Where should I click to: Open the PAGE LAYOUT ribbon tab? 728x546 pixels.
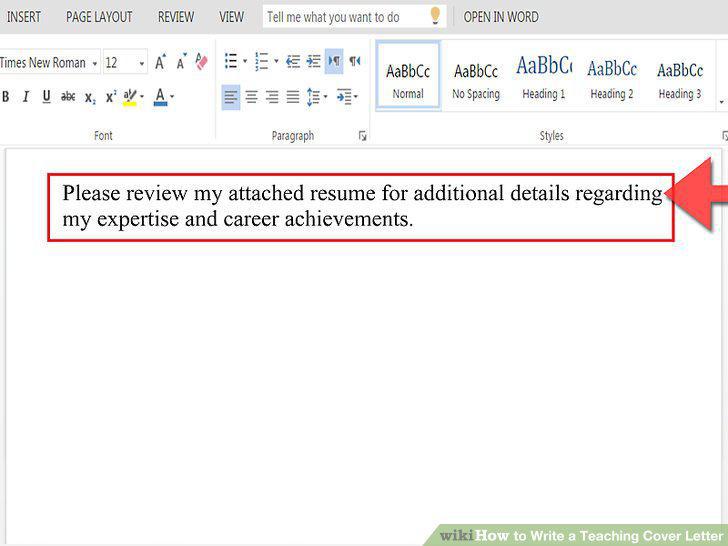[x=99, y=17]
